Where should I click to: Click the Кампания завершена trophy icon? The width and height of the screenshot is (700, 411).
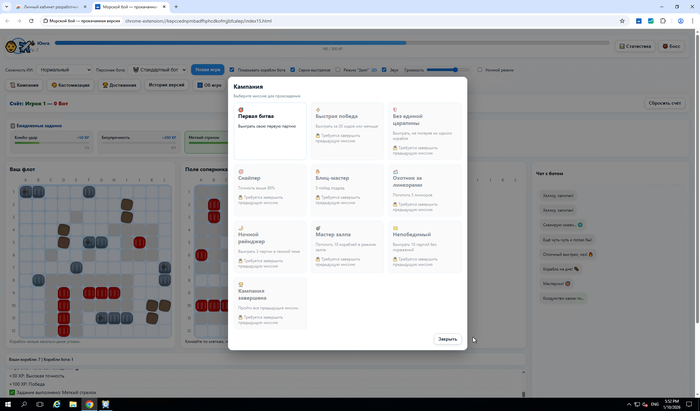(241, 285)
